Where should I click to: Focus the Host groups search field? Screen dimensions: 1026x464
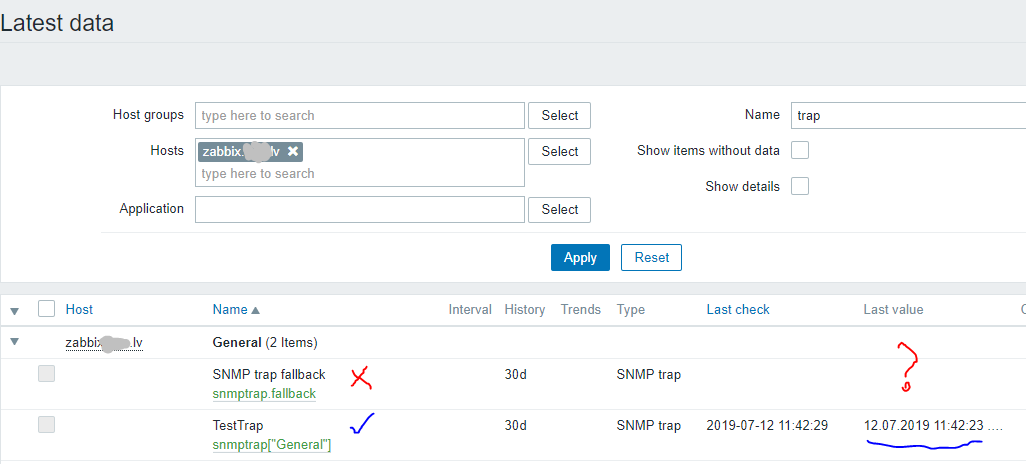(360, 115)
